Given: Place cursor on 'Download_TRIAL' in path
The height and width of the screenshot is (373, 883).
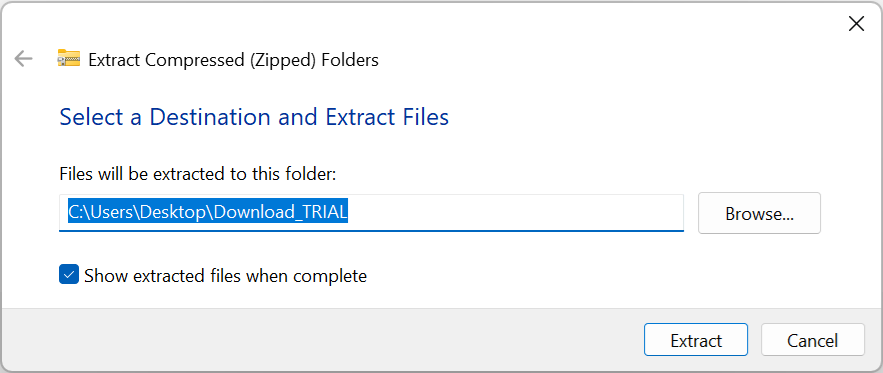Looking at the screenshot, I should pyautogui.click(x=281, y=212).
